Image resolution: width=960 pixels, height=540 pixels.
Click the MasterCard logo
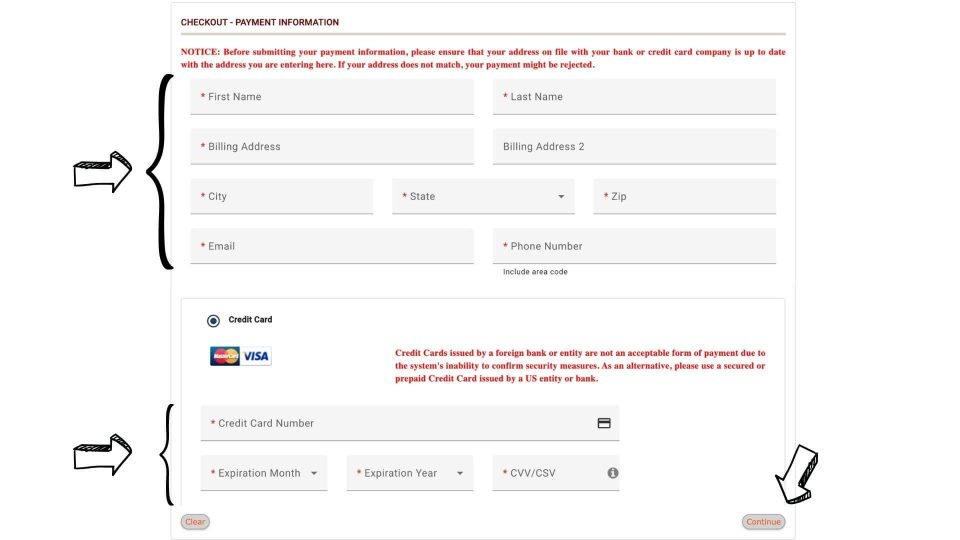click(x=225, y=356)
